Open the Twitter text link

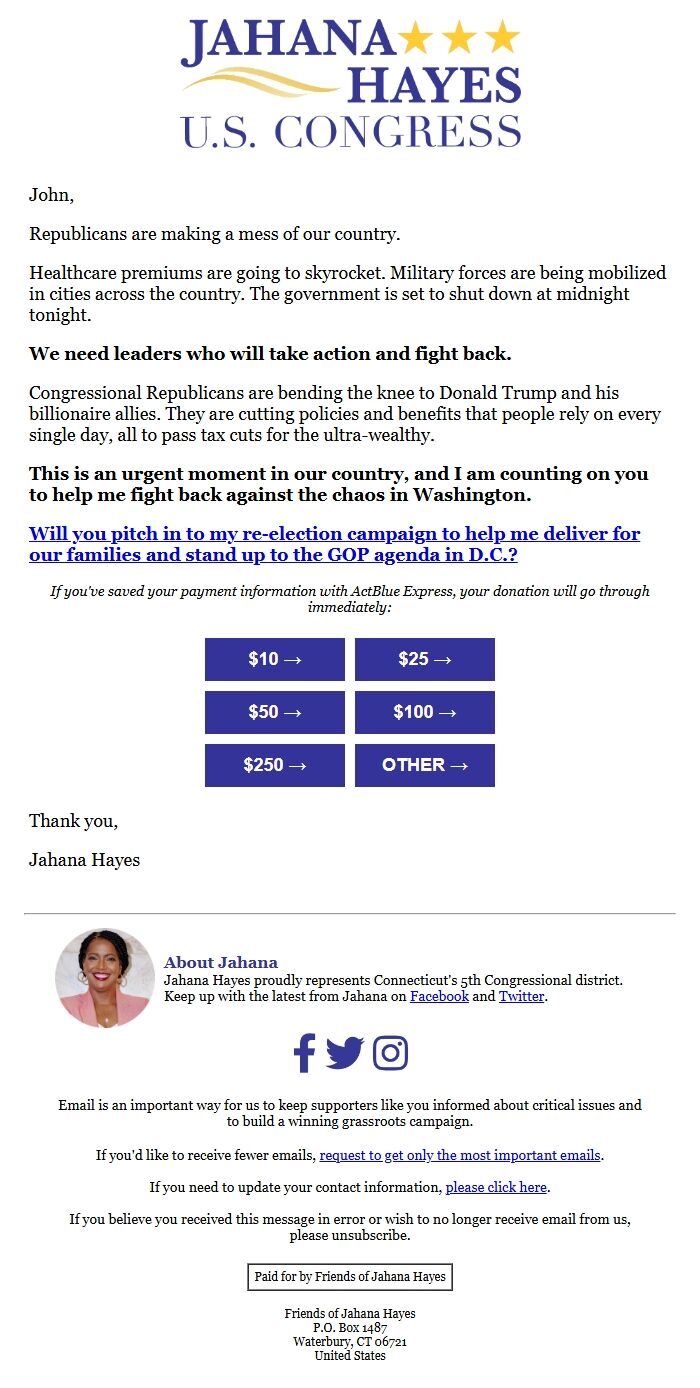pyautogui.click(x=522, y=997)
